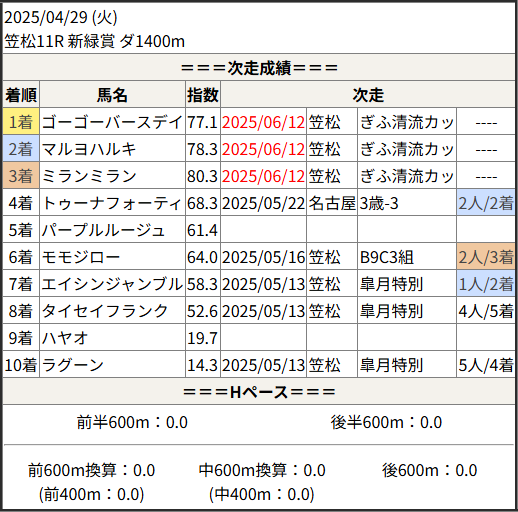
Task: Select horse name ゴーゴーバースデイ
Action: coord(112,121)
